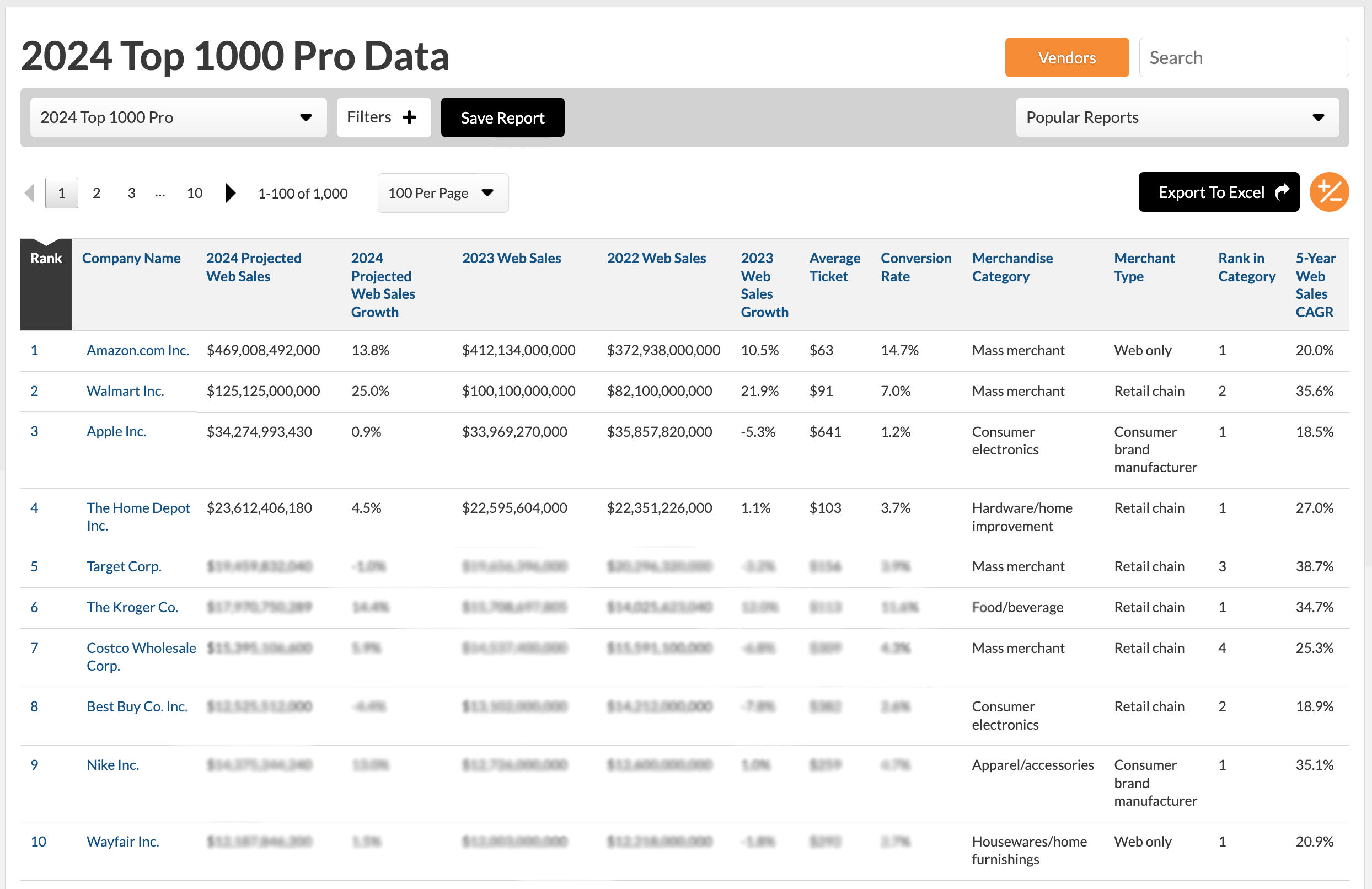1372x889 pixels.
Task: Sort by 2024 Projected Web Sales header
Action: [x=254, y=267]
